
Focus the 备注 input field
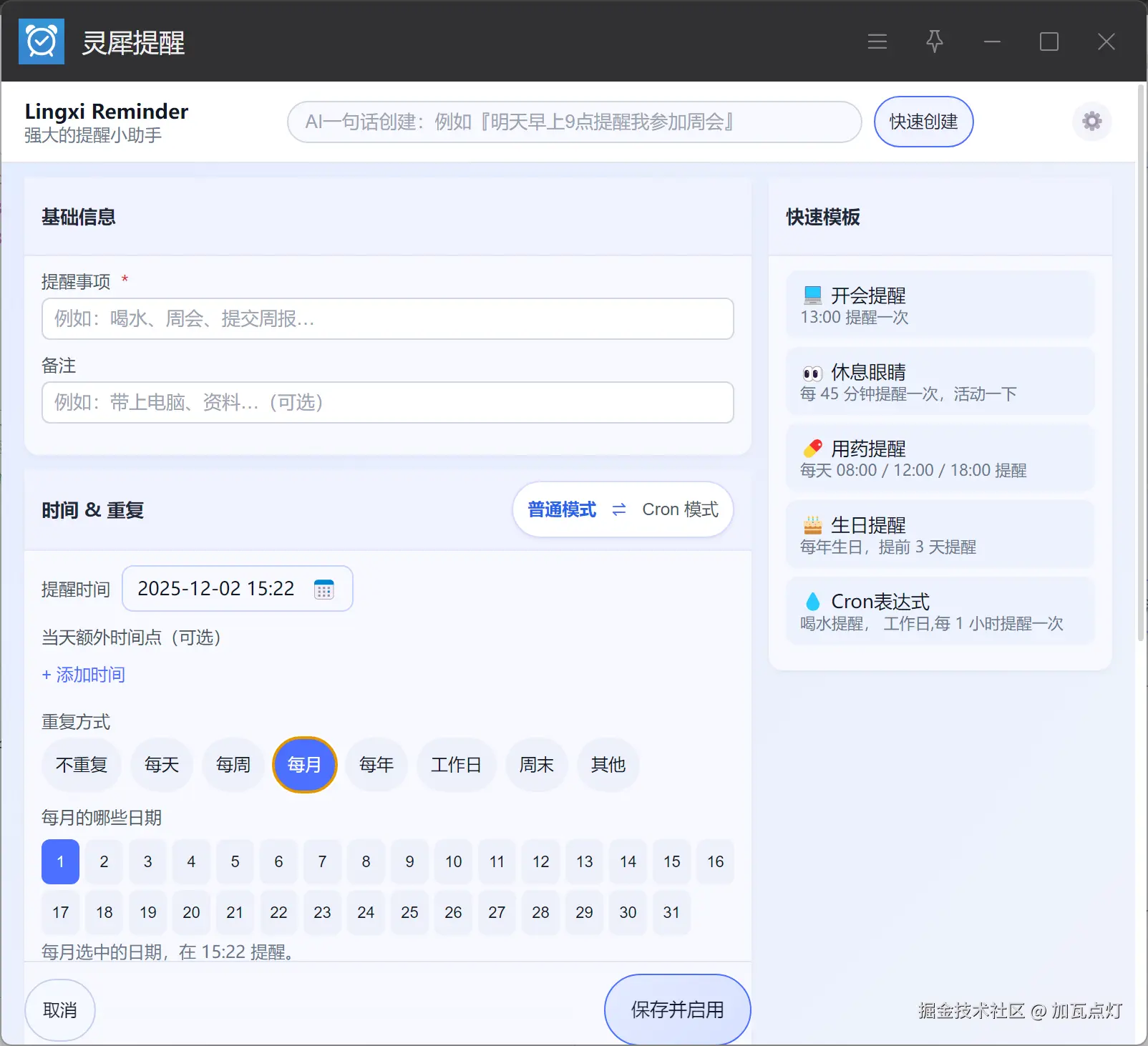tap(388, 402)
